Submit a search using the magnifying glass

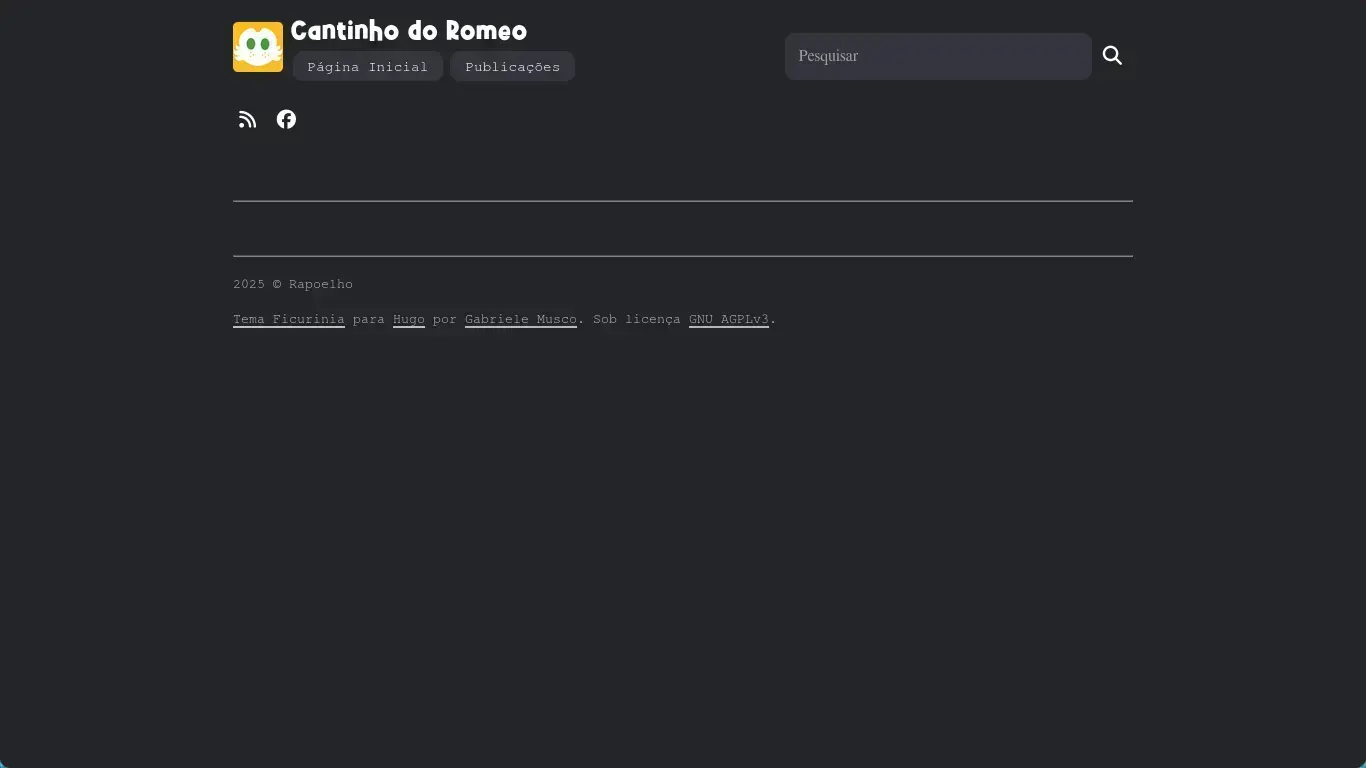coord(1112,56)
